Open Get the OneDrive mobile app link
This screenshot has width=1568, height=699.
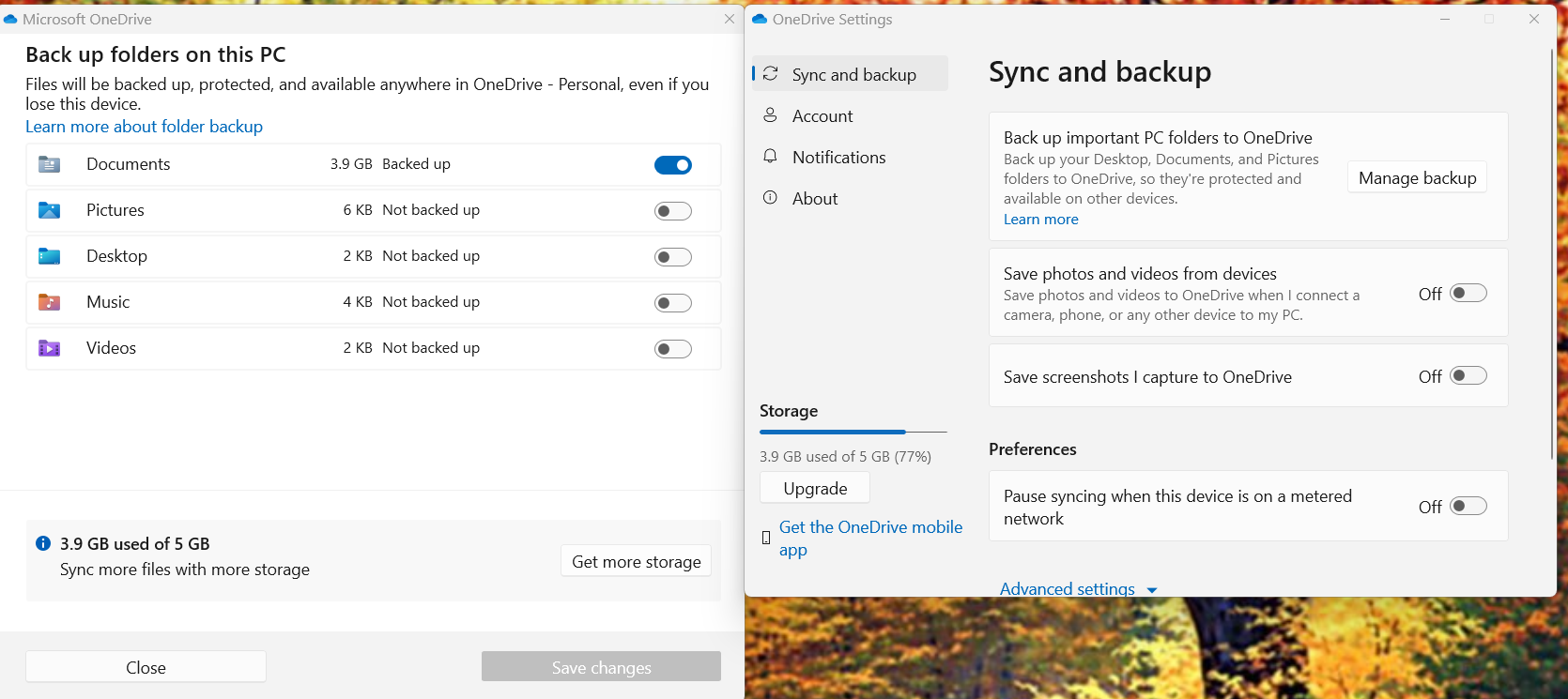[x=870, y=538]
